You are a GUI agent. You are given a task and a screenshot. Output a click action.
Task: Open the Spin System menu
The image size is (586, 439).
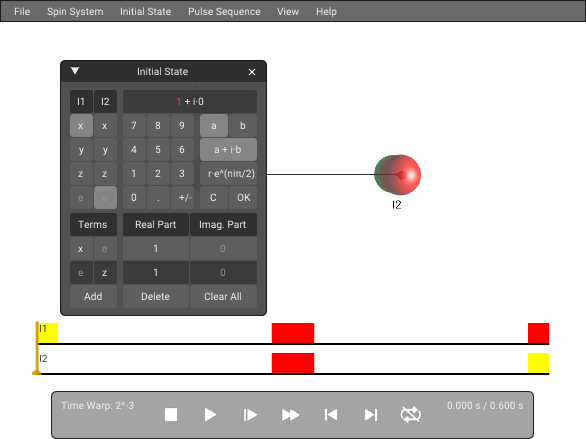75,12
